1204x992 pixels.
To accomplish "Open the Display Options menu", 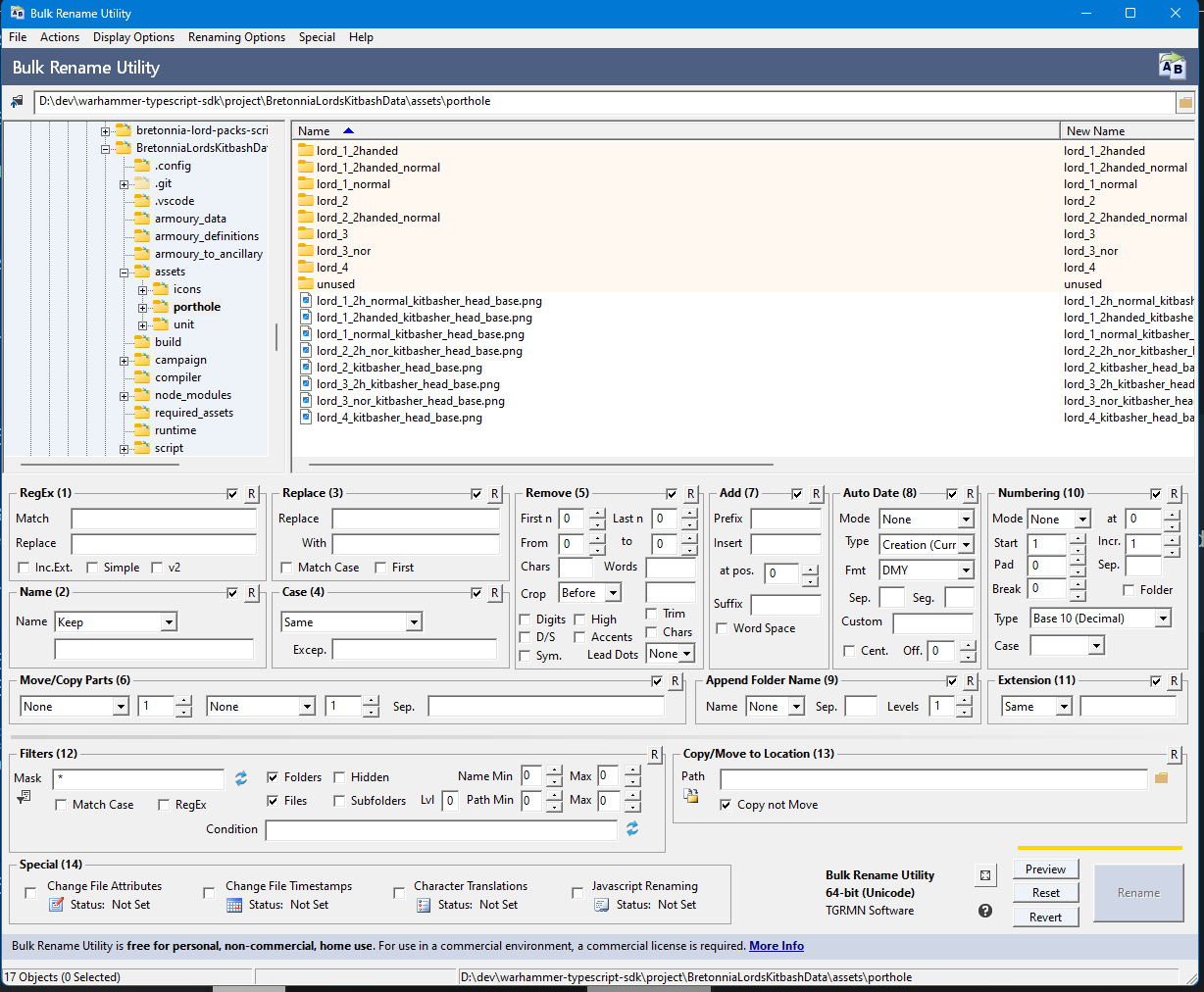I will (x=133, y=37).
